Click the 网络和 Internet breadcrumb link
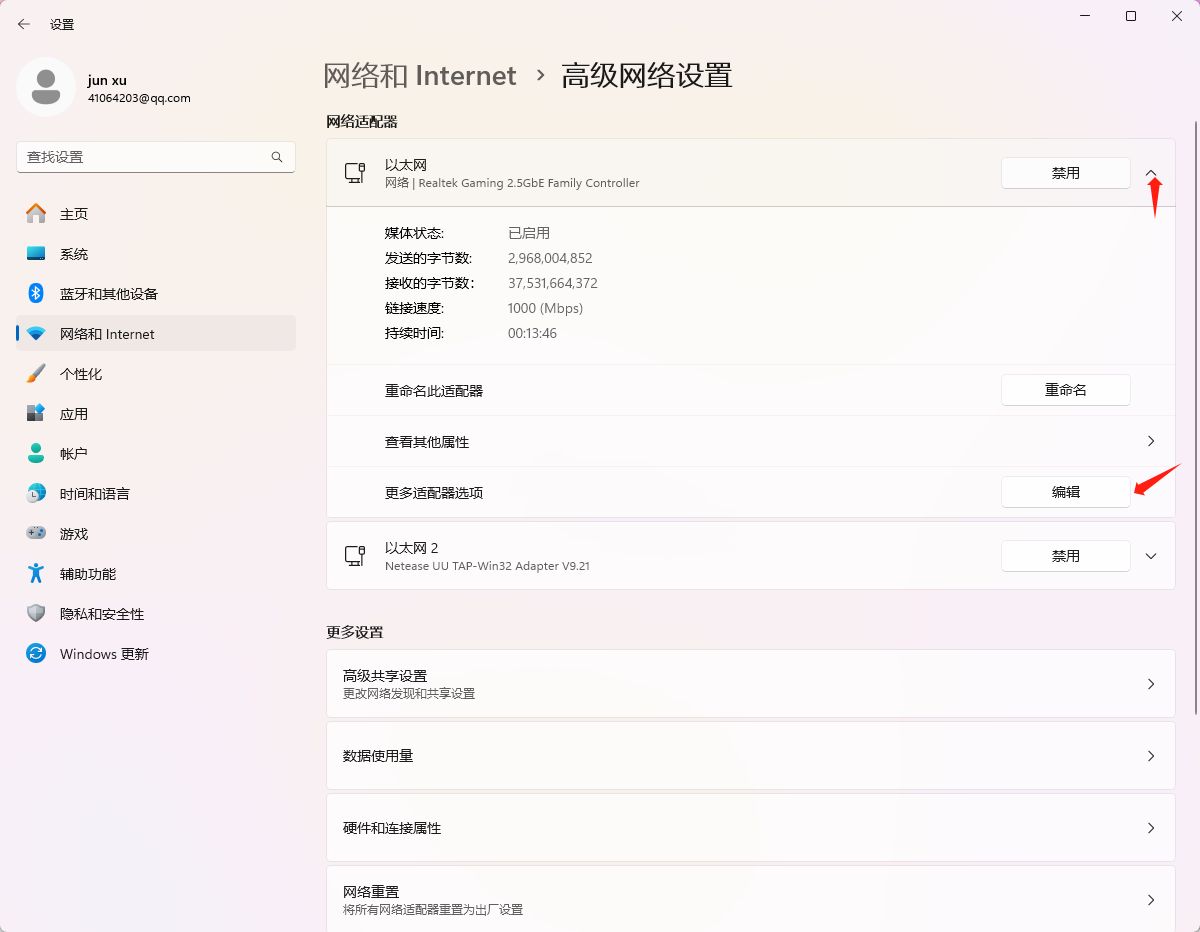Image resolution: width=1200 pixels, height=932 pixels. click(420, 76)
